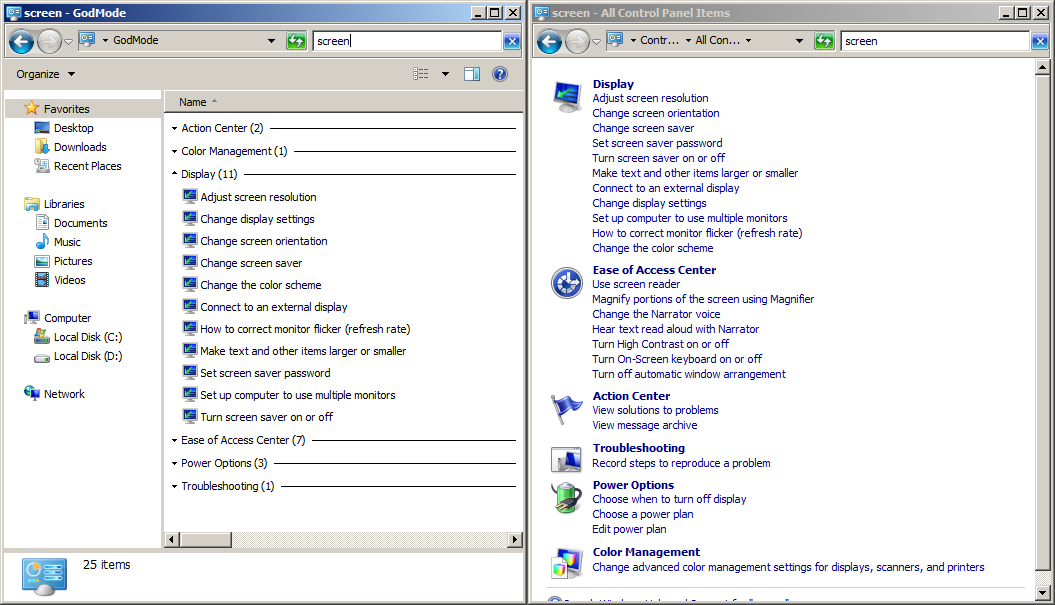Expand the Power Options (3) group
1055x605 pixels.
[x=174, y=463]
